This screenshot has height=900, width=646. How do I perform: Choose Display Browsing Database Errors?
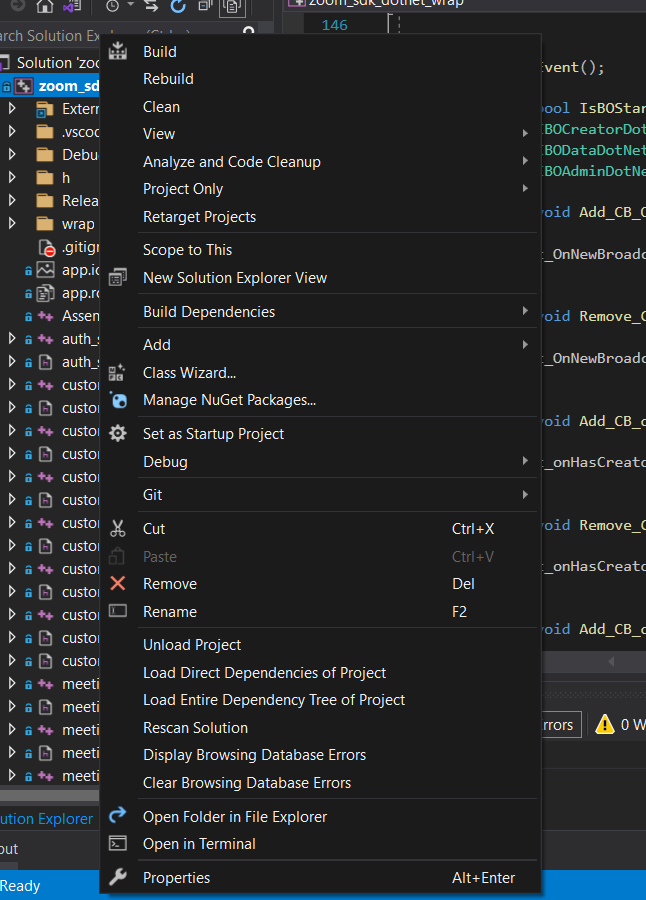[320, 755]
